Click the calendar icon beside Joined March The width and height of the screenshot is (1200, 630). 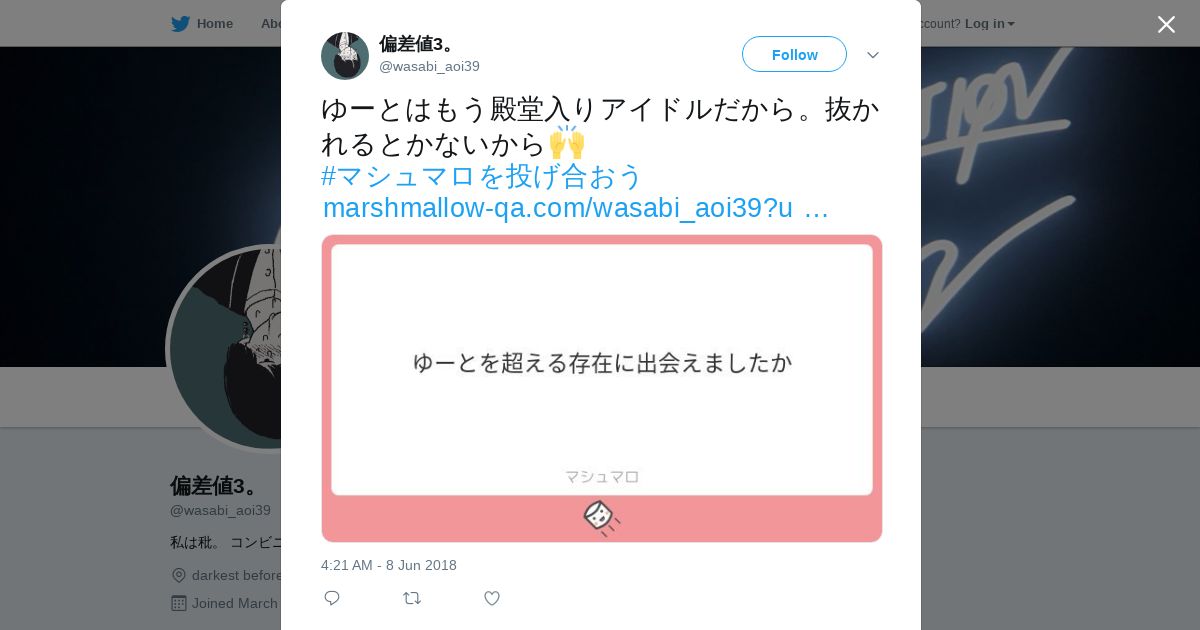179,603
